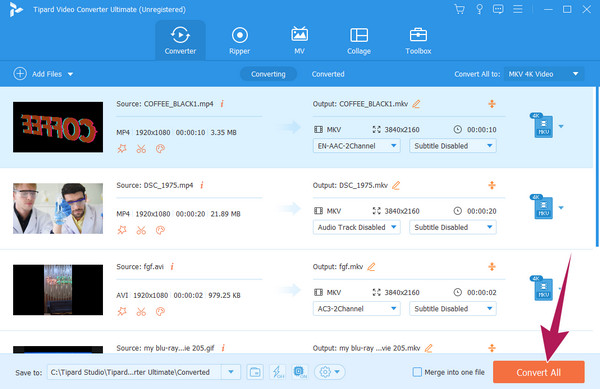Open the enhance star icon for DSC_1975.mp4
600x389 pixels.
click(122, 230)
